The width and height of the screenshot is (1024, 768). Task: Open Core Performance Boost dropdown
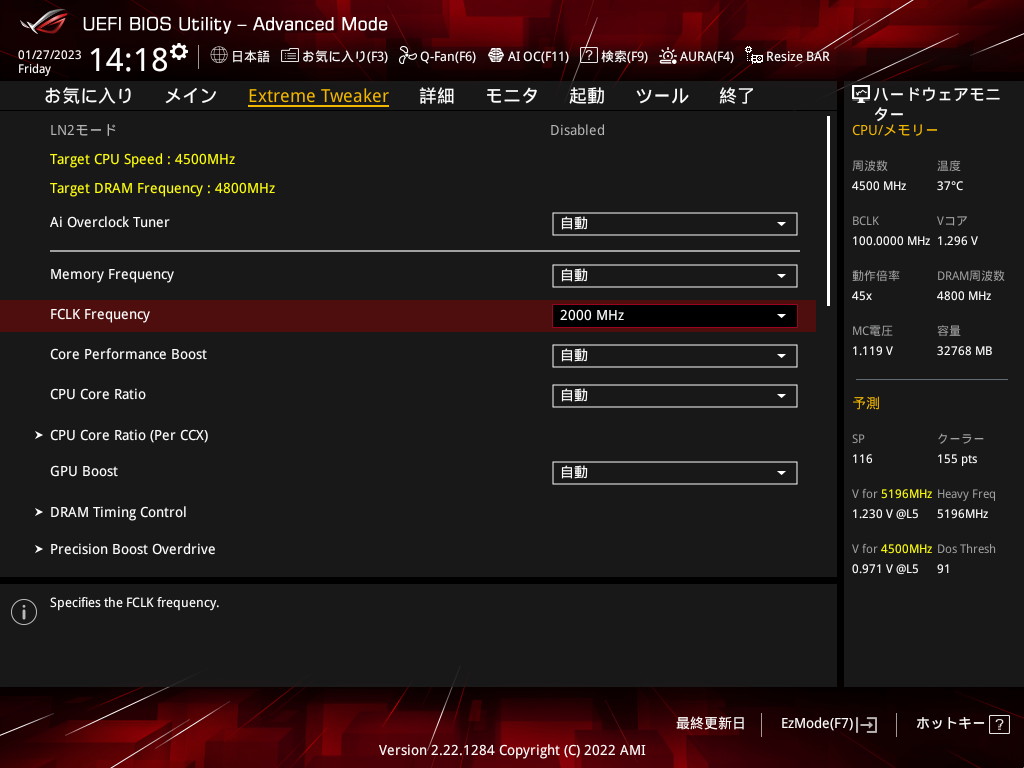675,356
